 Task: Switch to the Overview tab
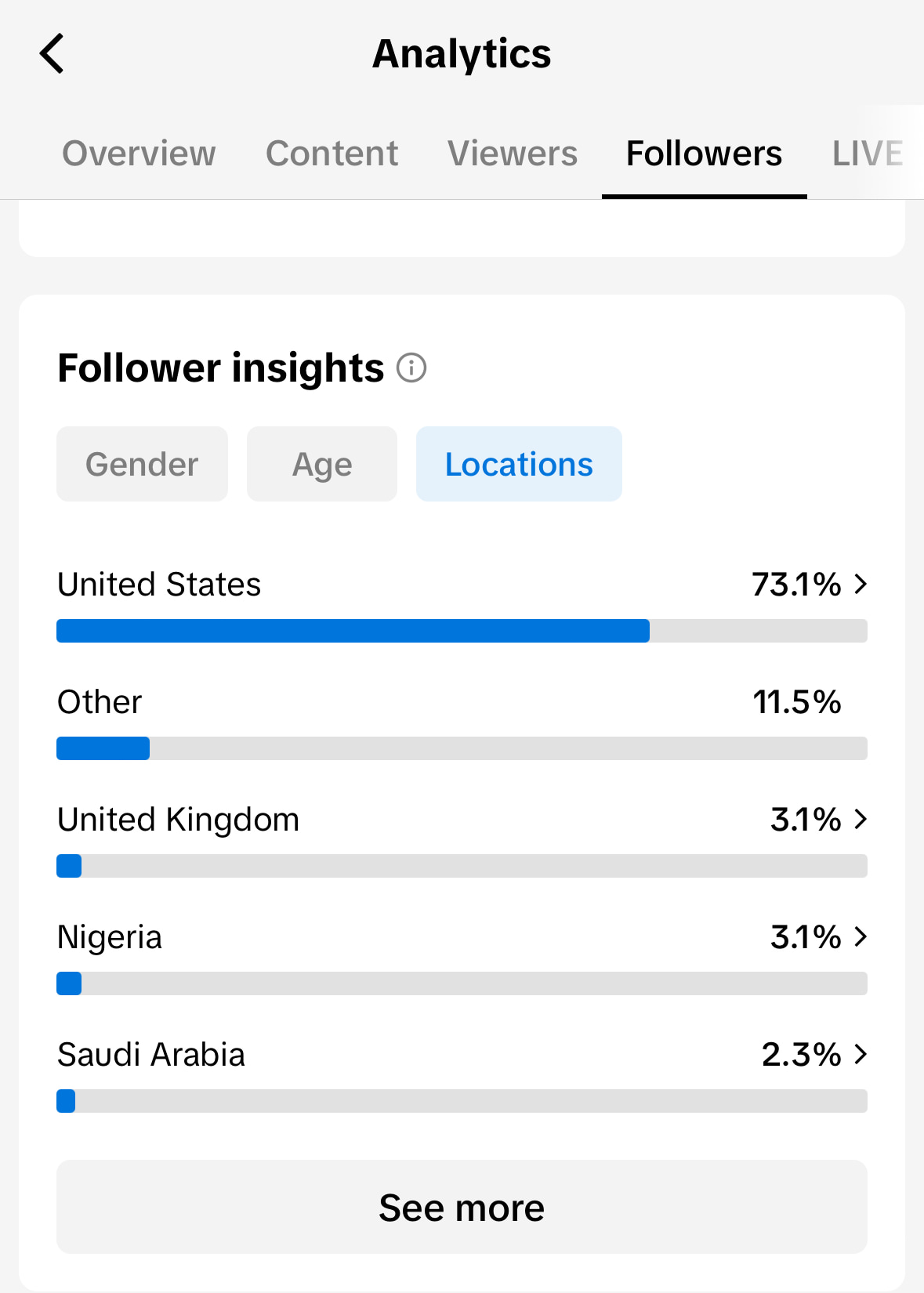139,154
